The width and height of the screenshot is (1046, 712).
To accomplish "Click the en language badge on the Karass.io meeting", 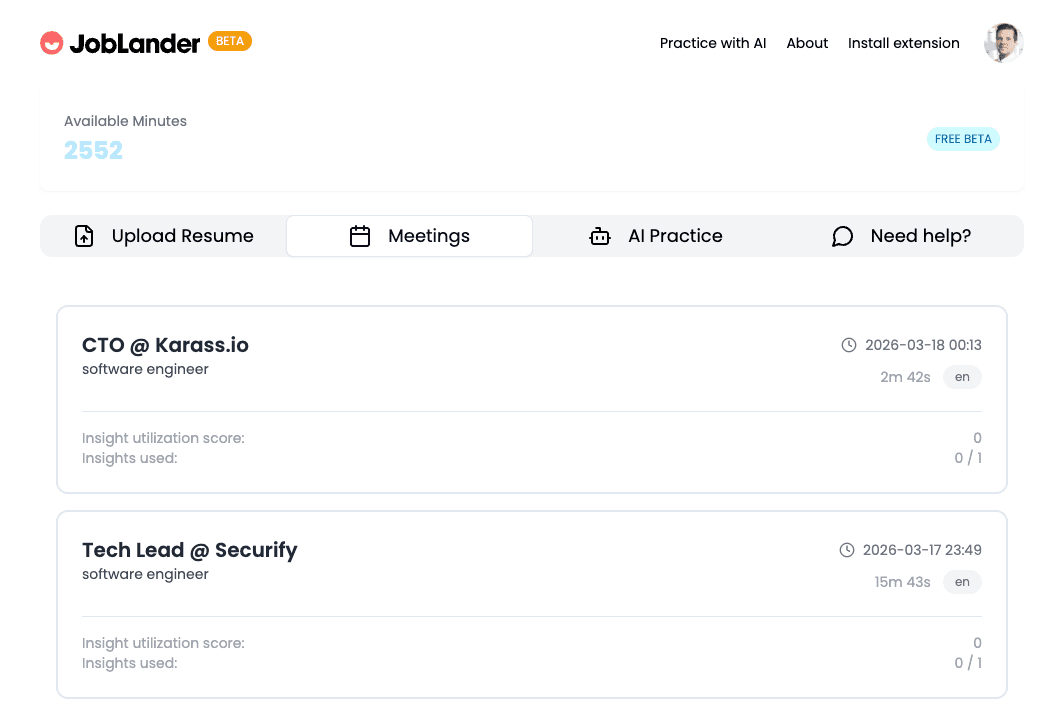I will (x=961, y=377).
